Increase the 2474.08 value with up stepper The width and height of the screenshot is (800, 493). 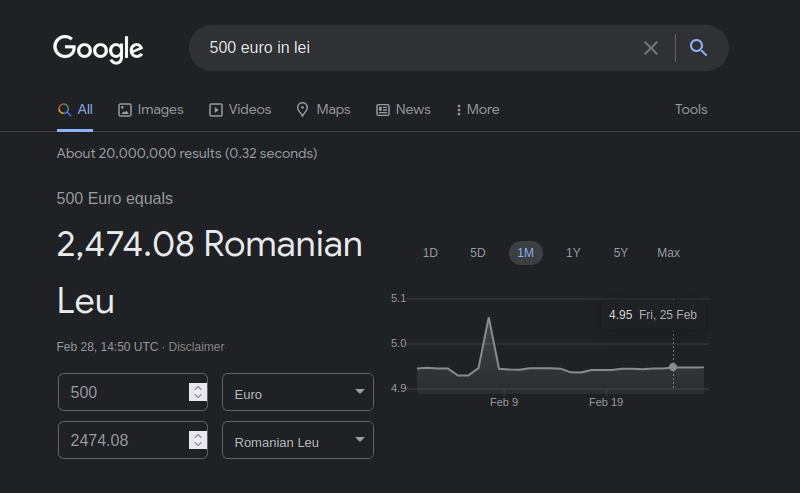(x=198, y=436)
